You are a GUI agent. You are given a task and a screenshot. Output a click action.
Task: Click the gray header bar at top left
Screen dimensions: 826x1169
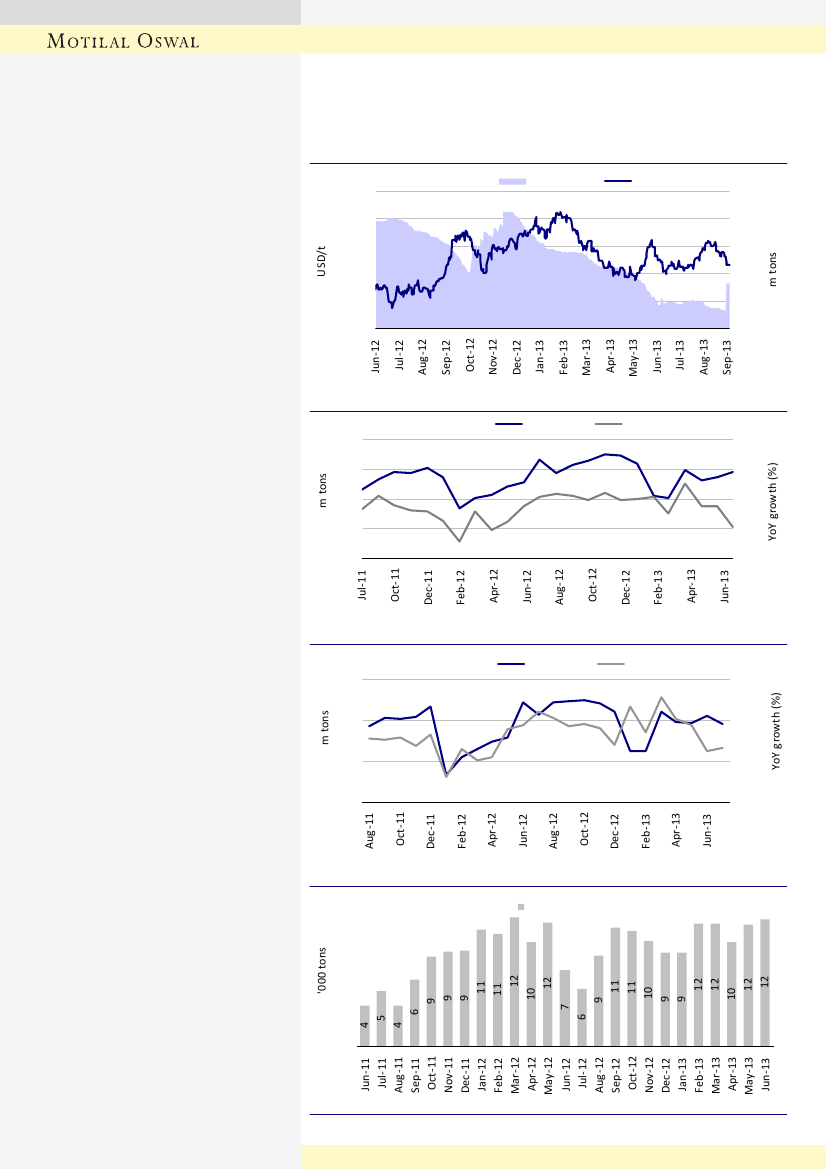150,12
